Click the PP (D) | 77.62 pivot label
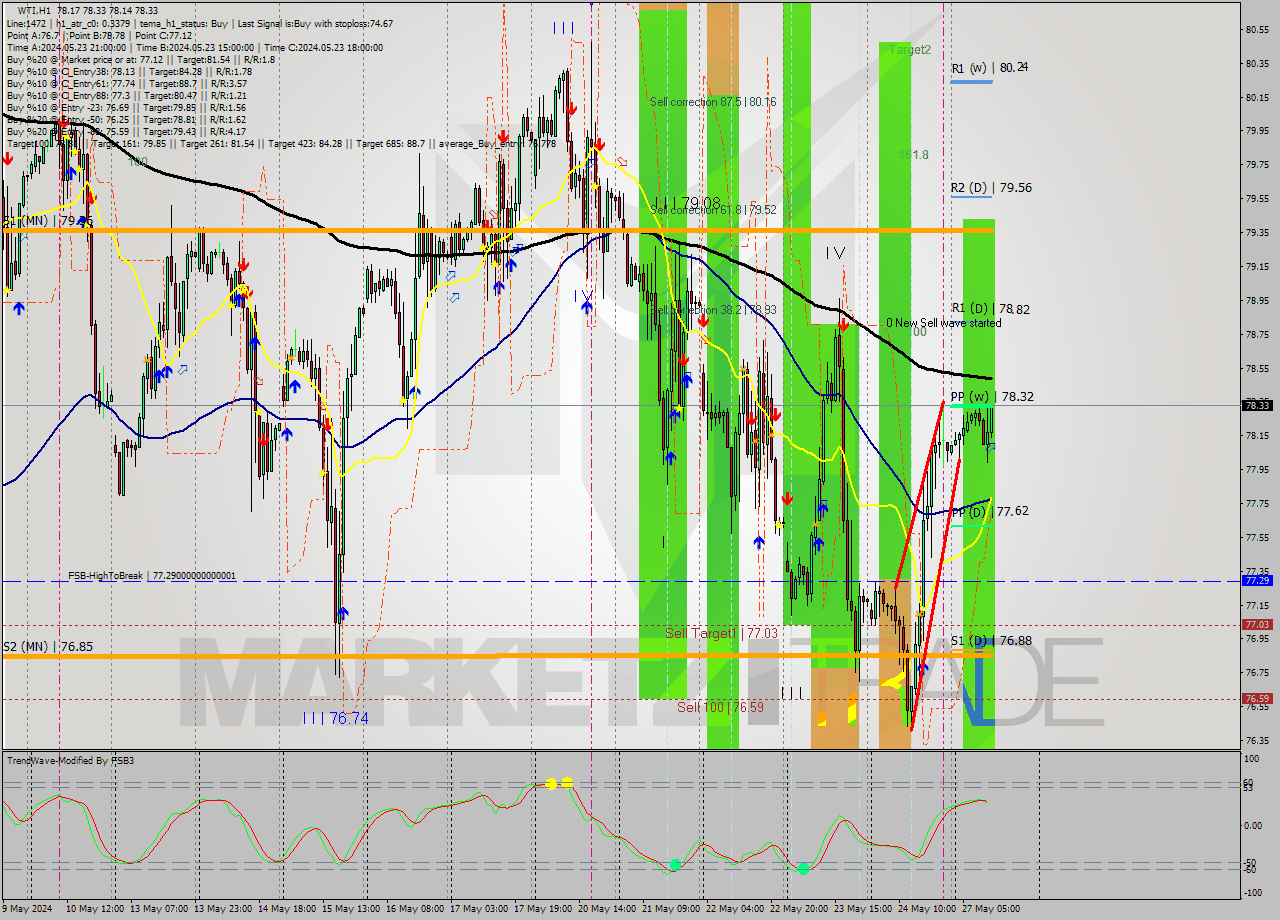Viewport: 1280px width, 920px height. click(989, 510)
